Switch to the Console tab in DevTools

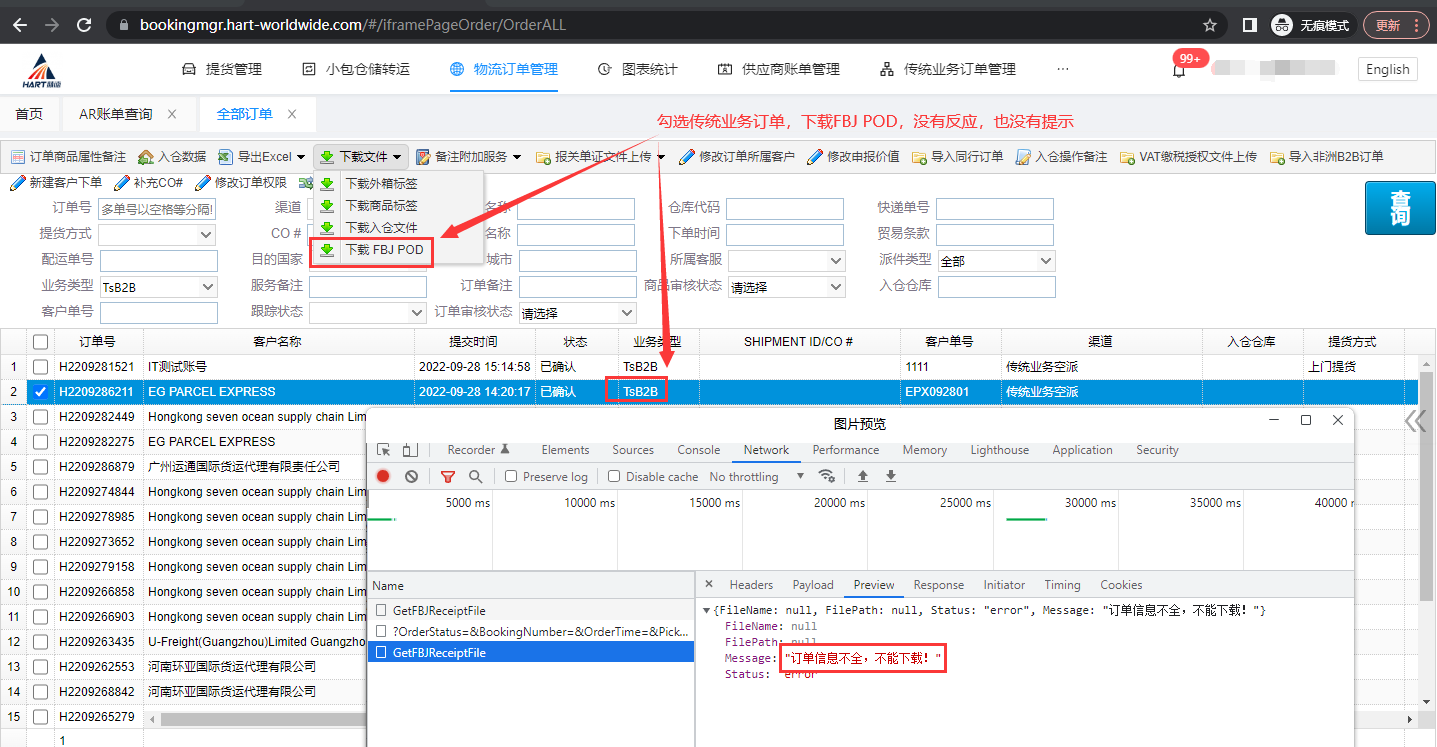point(698,450)
